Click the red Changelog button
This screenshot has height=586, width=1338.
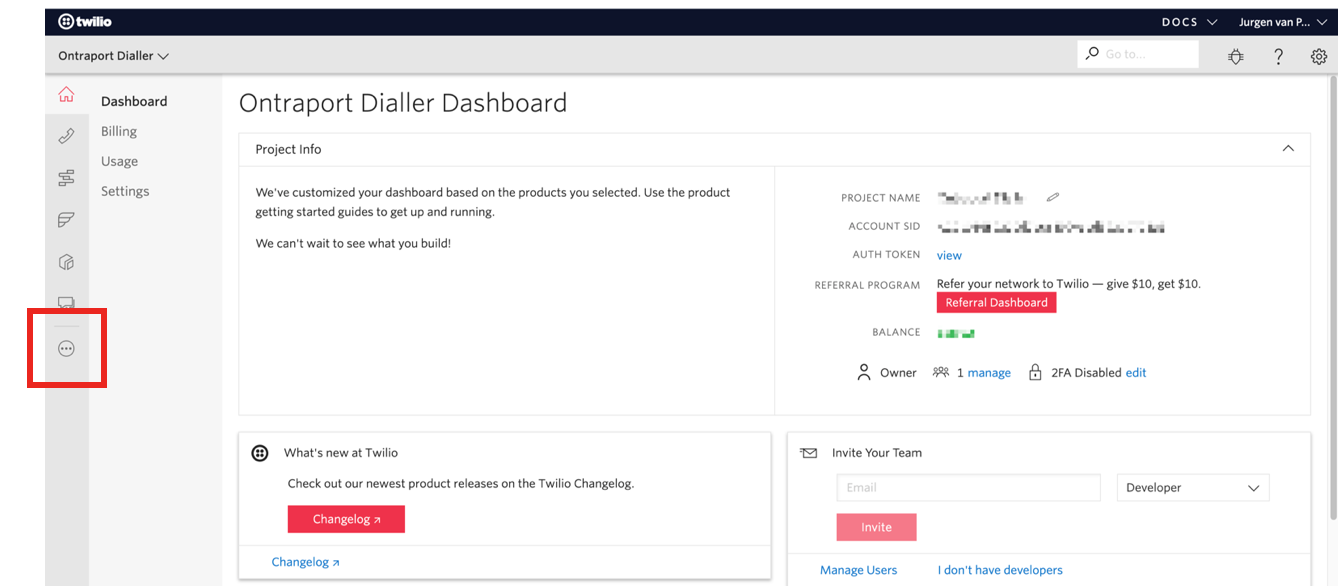click(346, 519)
